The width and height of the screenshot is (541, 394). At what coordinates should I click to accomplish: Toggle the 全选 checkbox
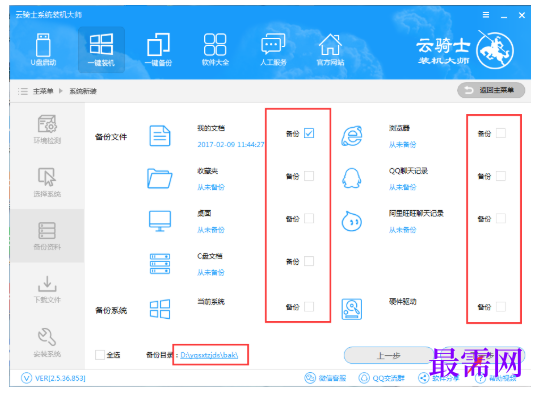click(x=100, y=355)
